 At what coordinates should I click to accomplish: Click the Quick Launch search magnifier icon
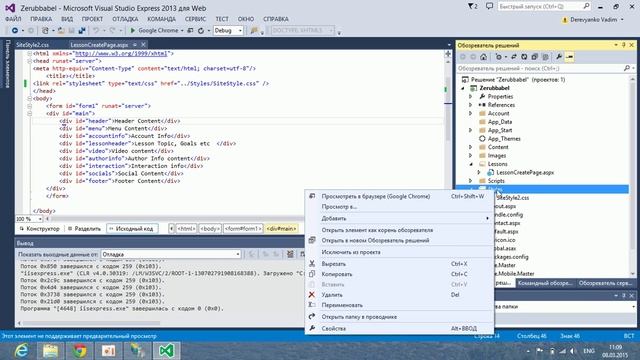coord(586,6)
